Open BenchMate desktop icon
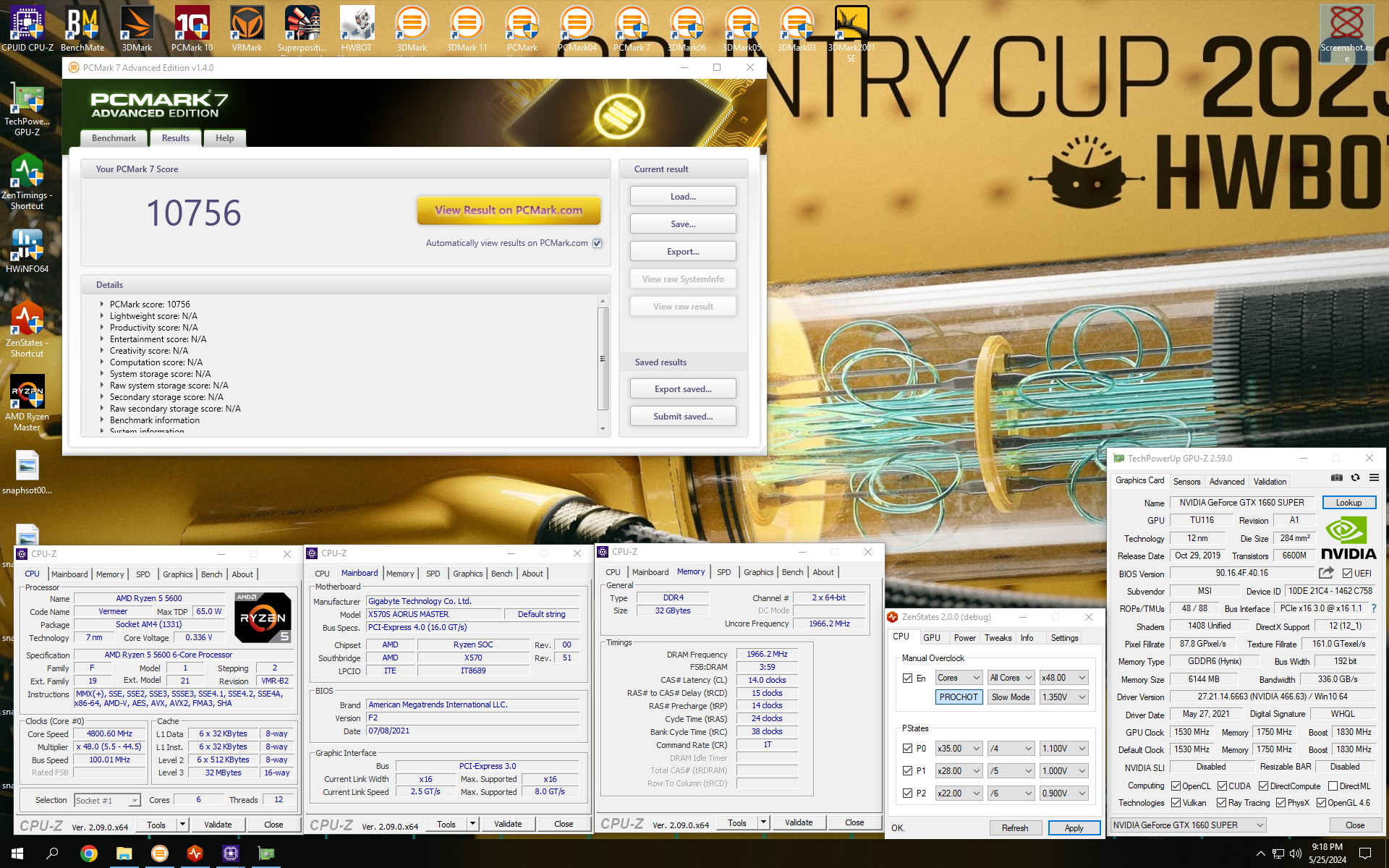 (82, 29)
